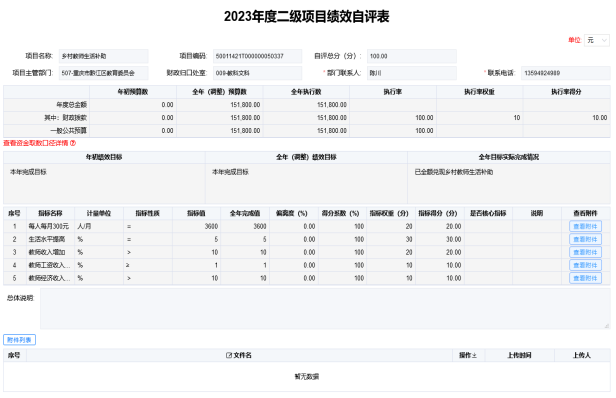Click the 文件名 column edit icon
This screenshot has width=616, height=398.
coord(229,355)
